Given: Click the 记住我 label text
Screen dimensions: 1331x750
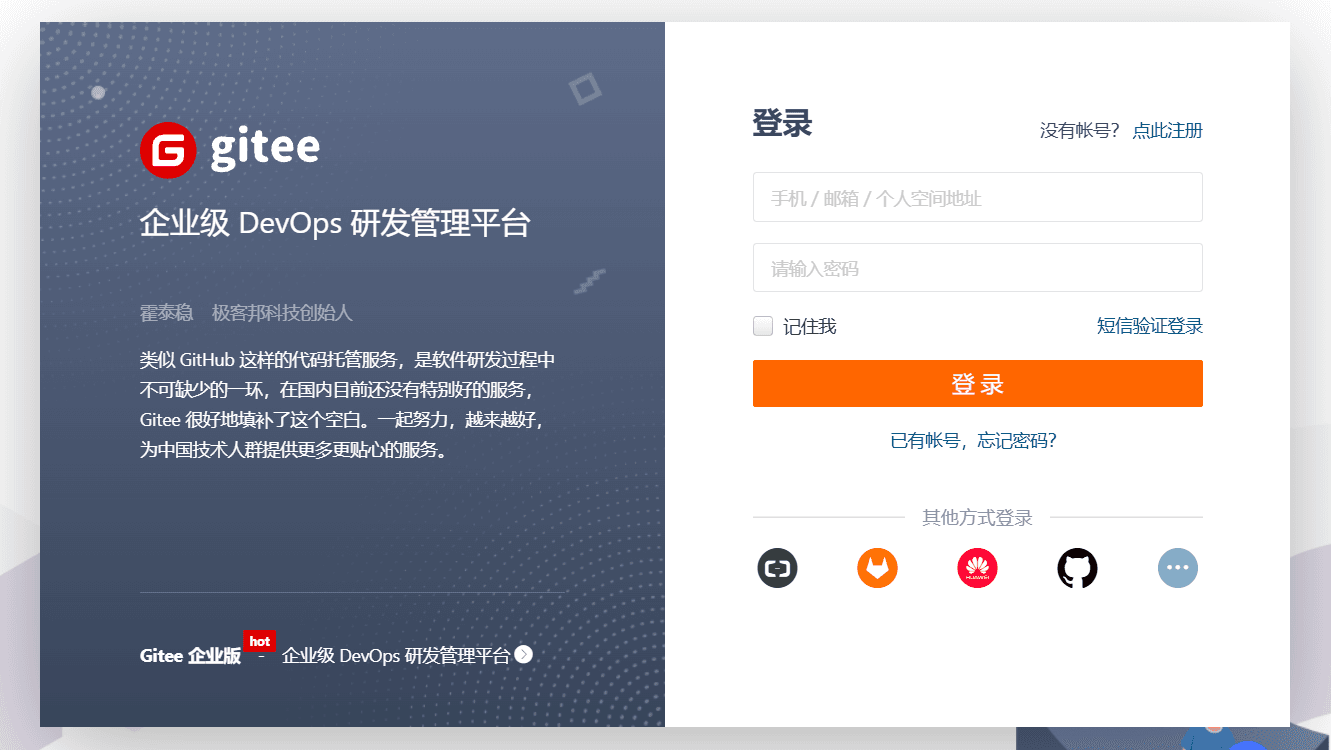Looking at the screenshot, I should click(810, 326).
